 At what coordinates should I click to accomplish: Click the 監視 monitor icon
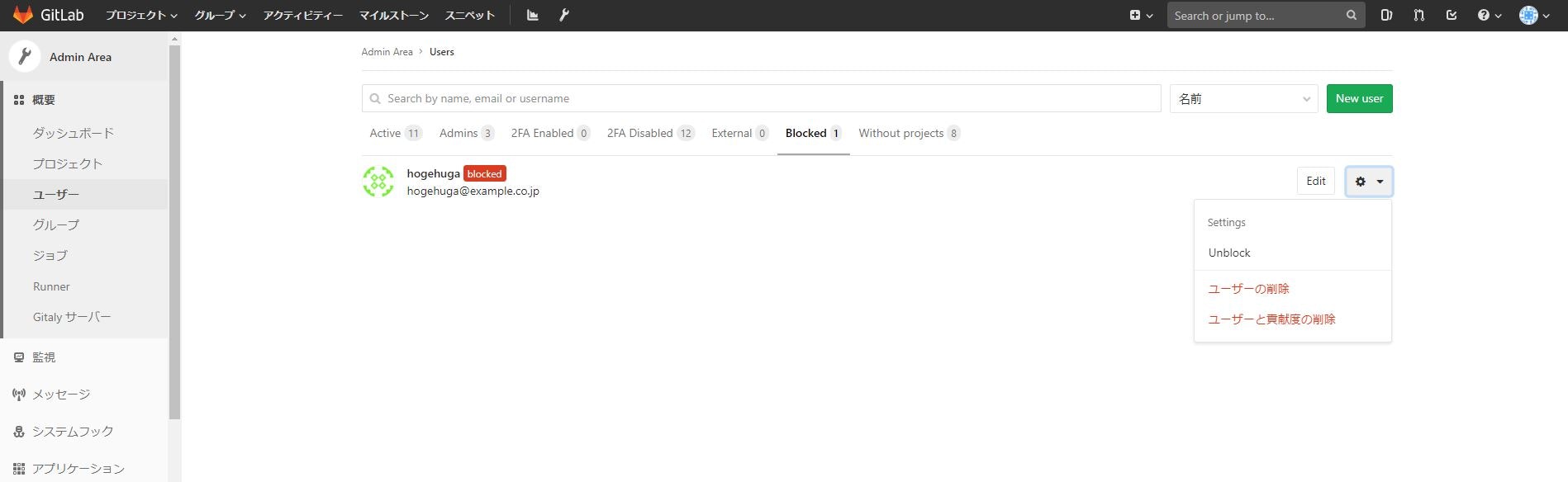tap(19, 357)
